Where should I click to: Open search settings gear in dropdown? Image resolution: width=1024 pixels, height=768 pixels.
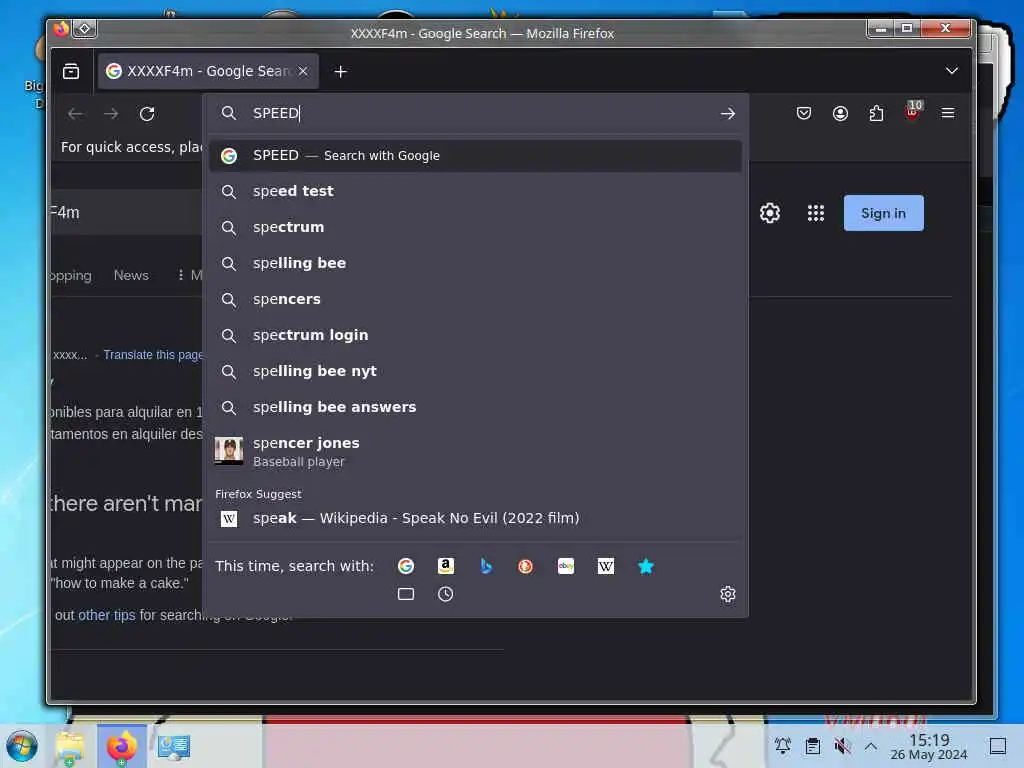728,594
